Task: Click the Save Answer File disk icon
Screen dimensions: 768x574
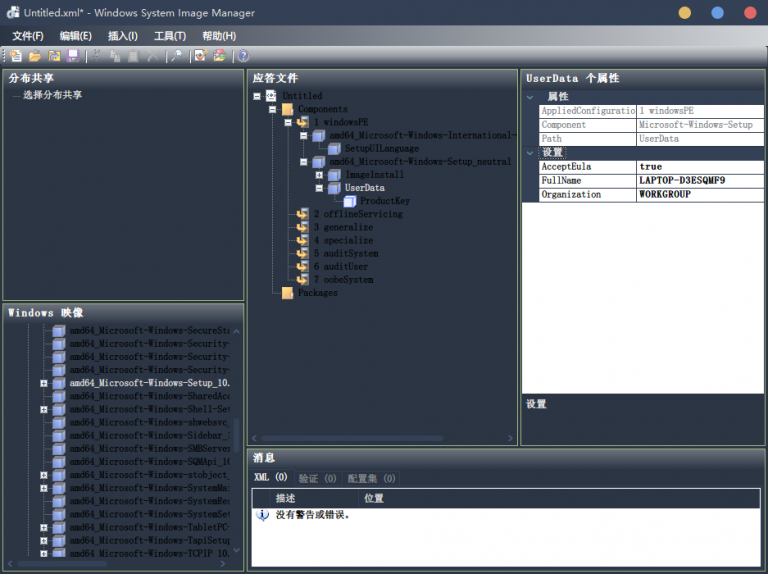Action: pyautogui.click(x=73, y=56)
